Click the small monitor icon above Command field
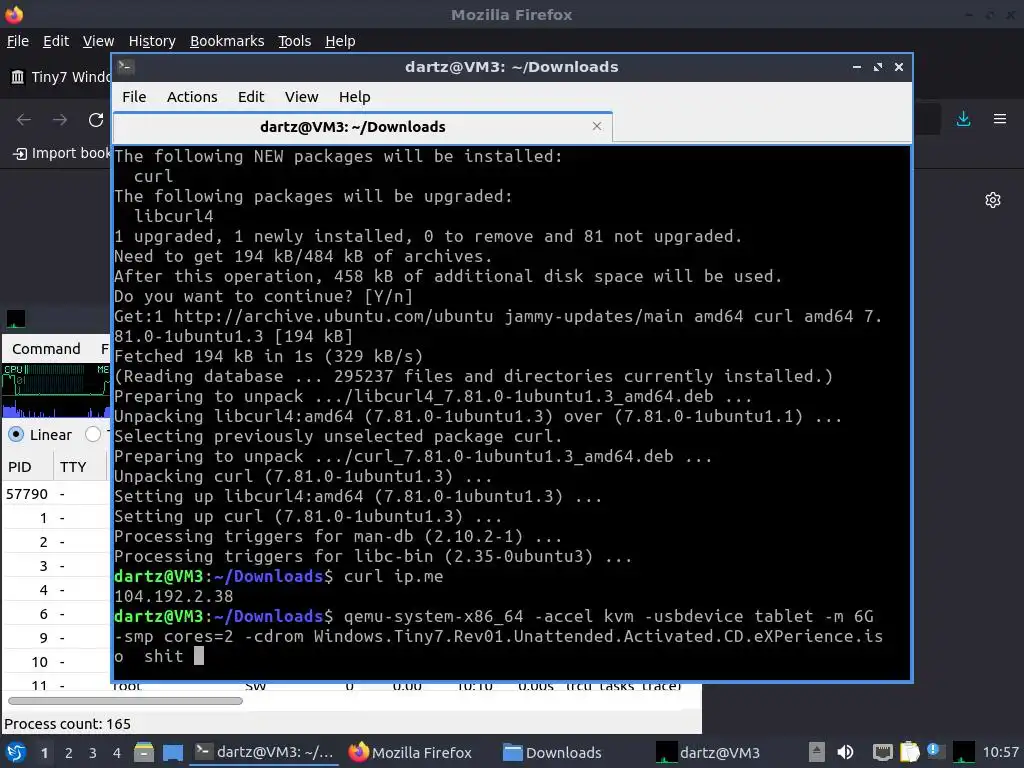Screen dimensions: 1024x768 pos(16,319)
